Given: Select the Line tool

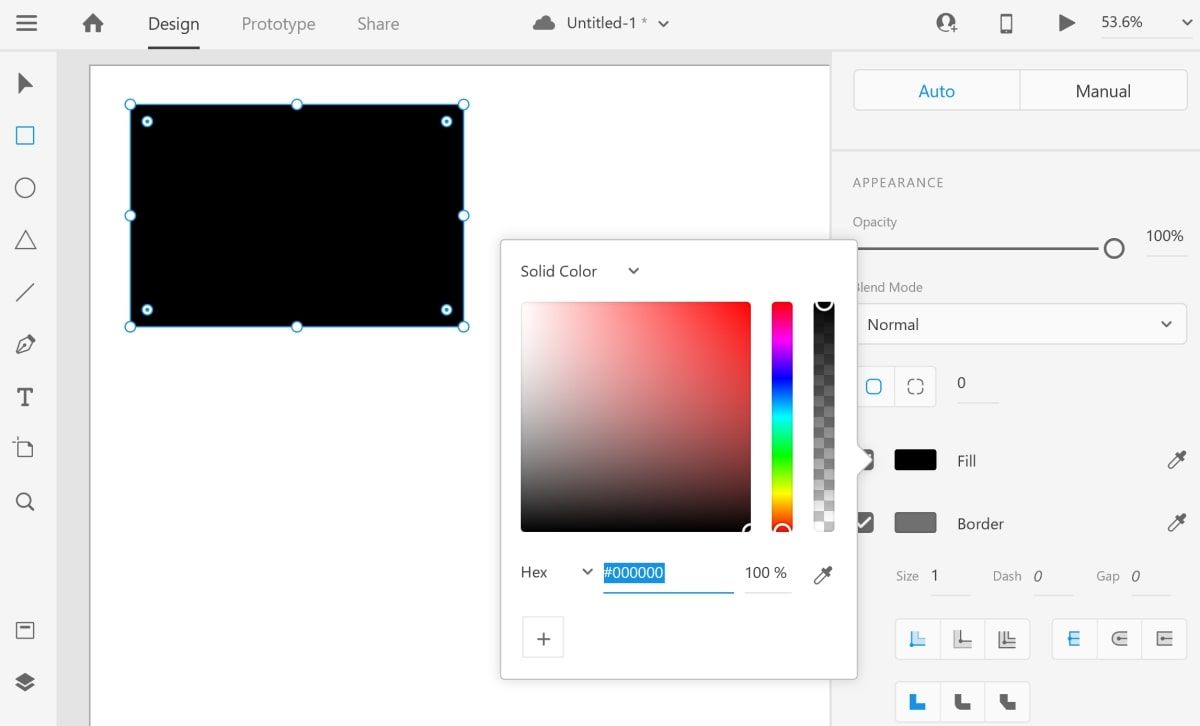Looking at the screenshot, I should point(26,293).
